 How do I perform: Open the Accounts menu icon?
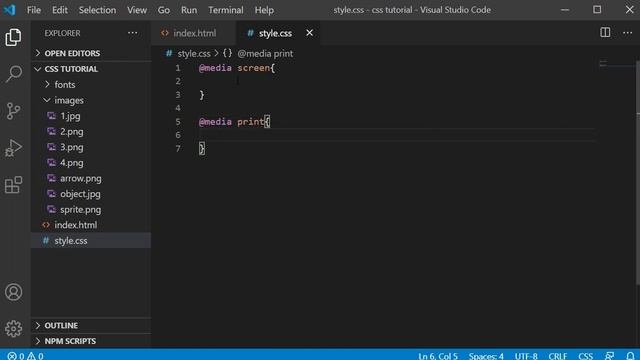click(13, 292)
